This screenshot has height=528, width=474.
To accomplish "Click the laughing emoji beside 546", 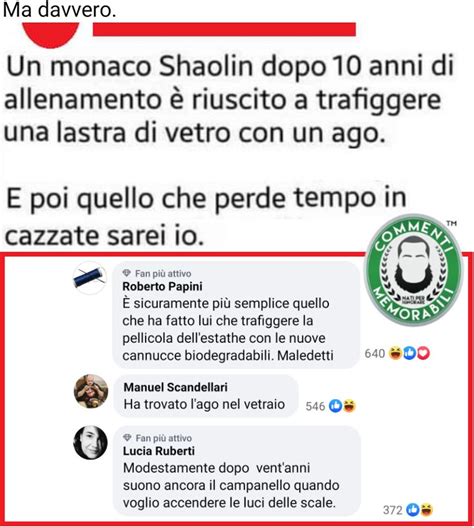I will coord(349,406).
